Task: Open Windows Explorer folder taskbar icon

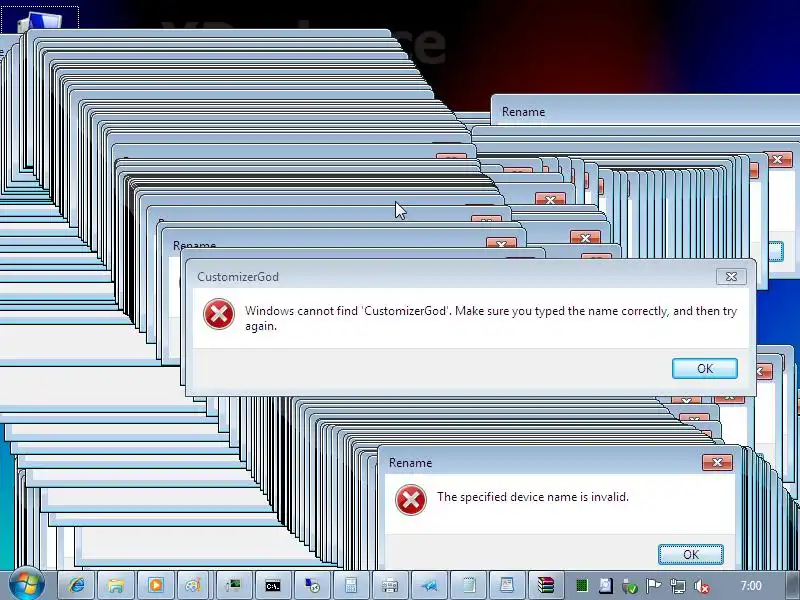Action: [x=116, y=585]
